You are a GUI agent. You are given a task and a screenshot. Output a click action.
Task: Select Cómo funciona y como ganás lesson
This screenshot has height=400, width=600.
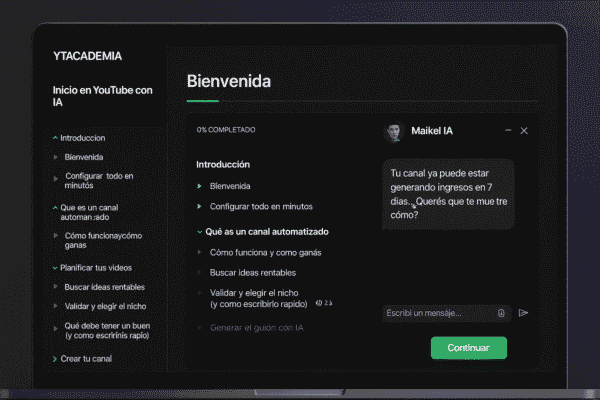(x=266, y=253)
